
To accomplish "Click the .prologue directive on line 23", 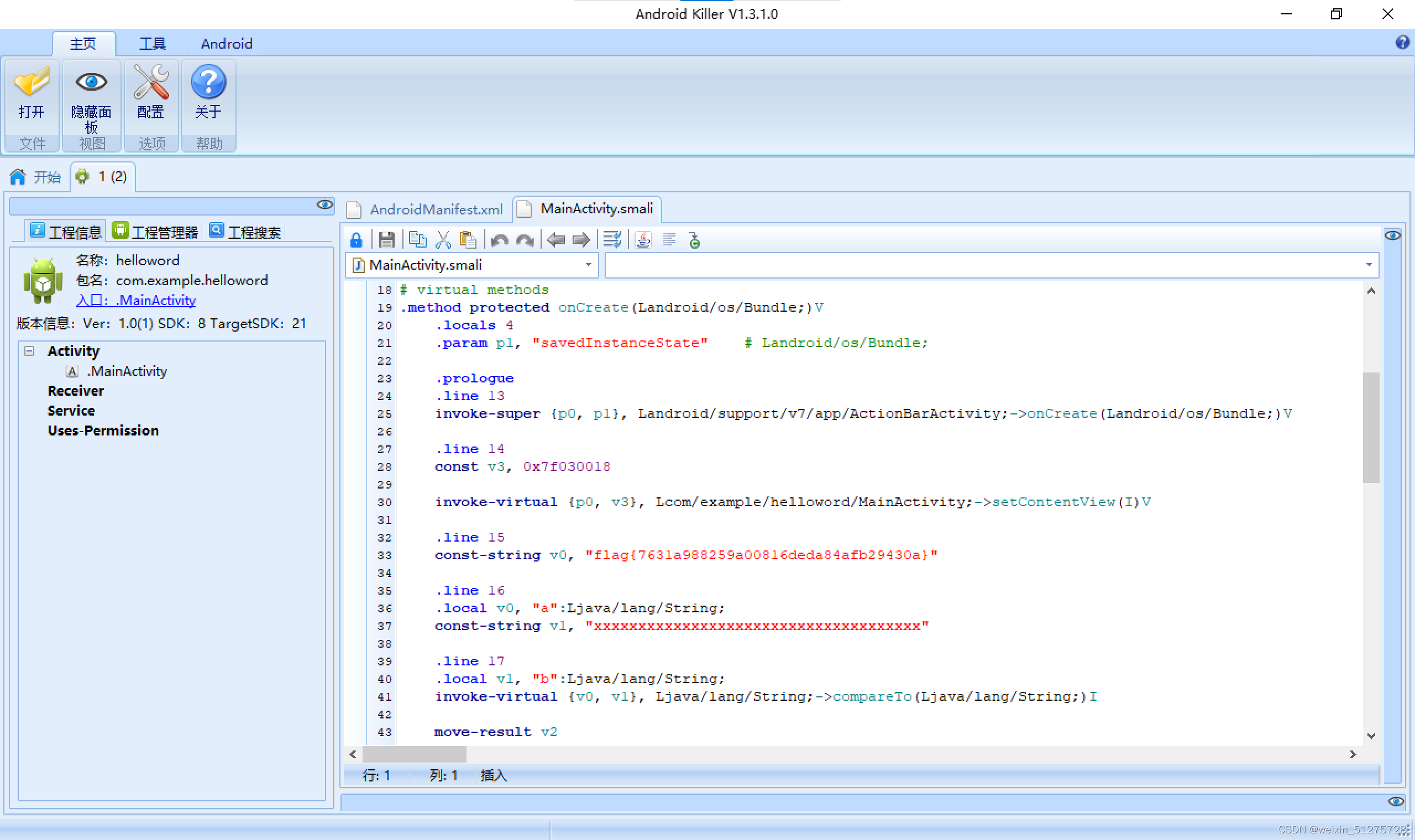I will (474, 378).
